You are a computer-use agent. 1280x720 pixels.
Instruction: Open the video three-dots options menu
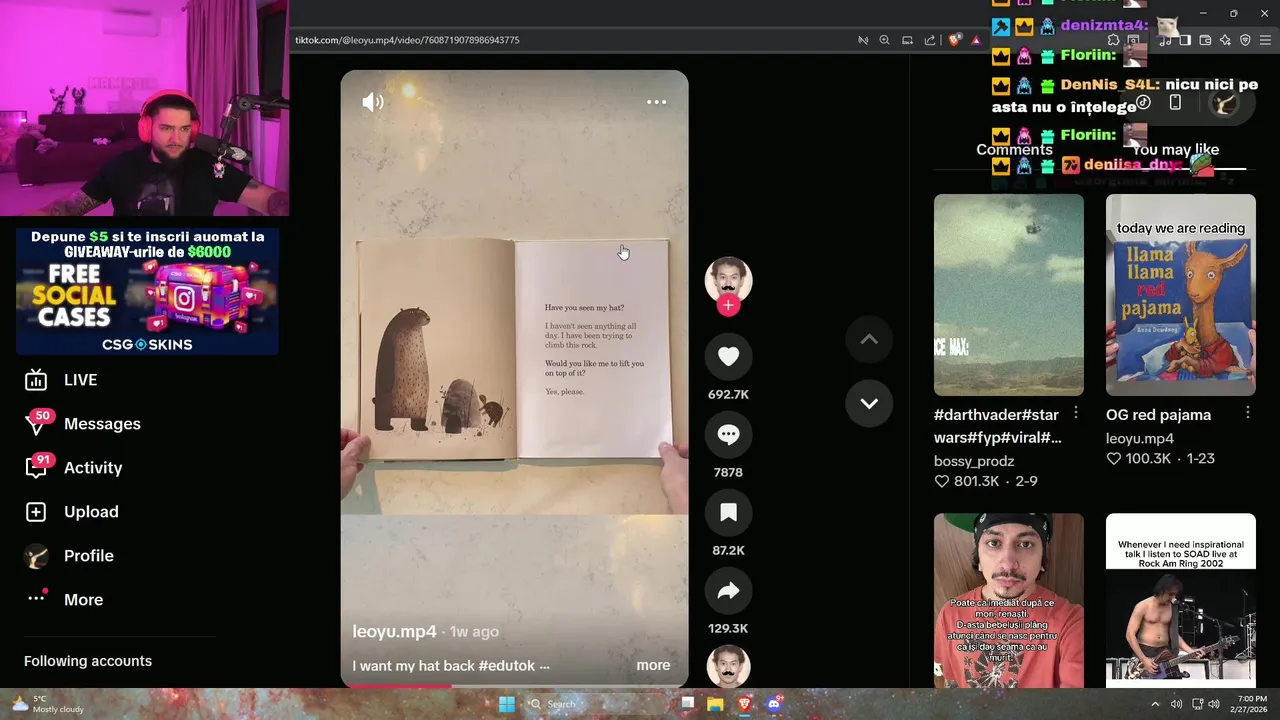[656, 102]
